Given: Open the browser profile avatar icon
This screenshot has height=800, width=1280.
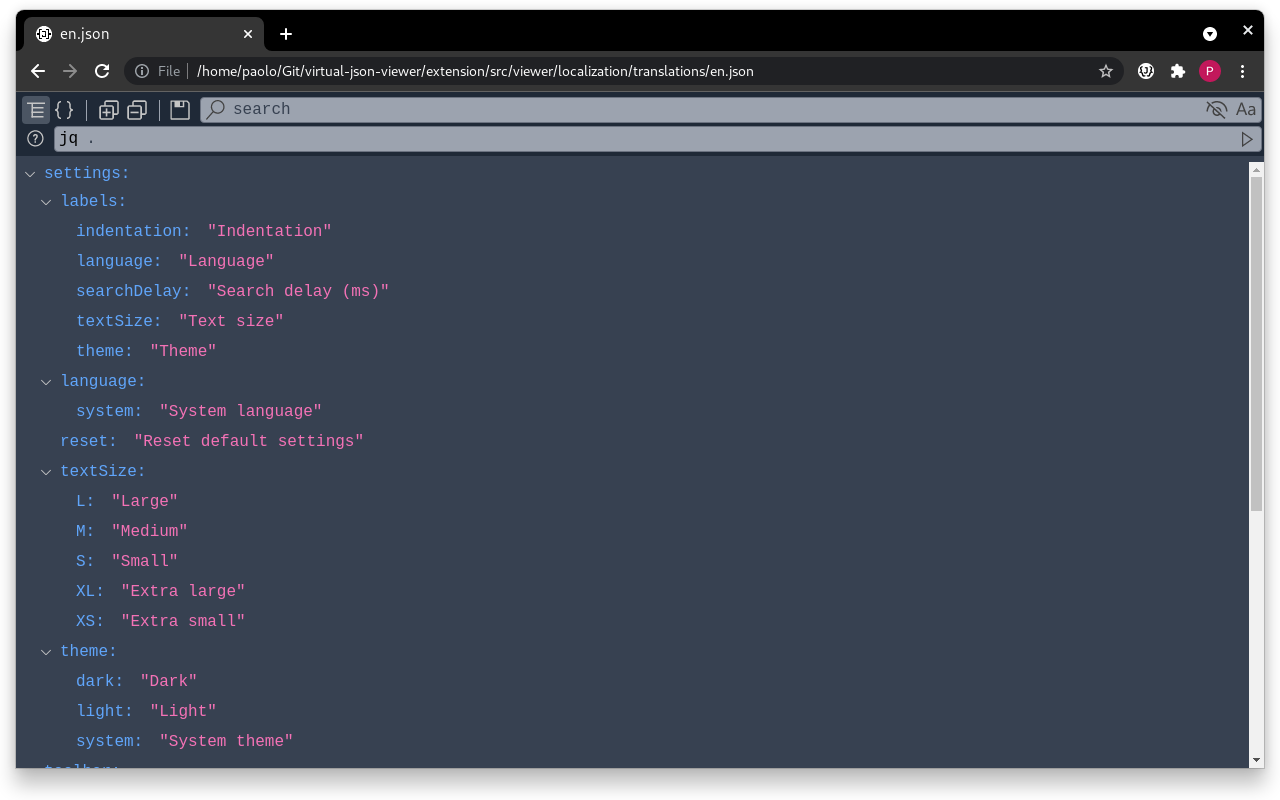Looking at the screenshot, I should tap(1210, 71).
